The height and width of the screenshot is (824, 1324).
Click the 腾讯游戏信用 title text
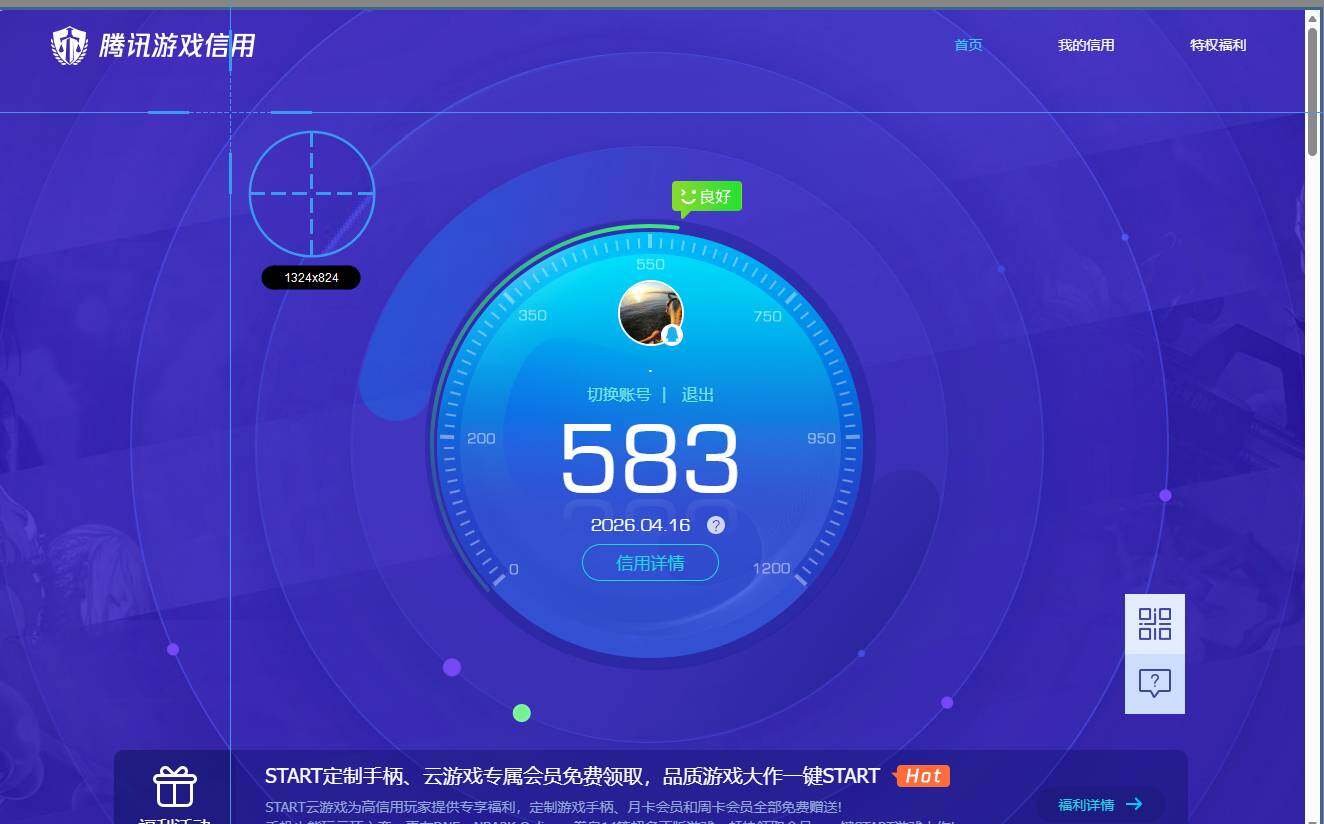coord(177,46)
